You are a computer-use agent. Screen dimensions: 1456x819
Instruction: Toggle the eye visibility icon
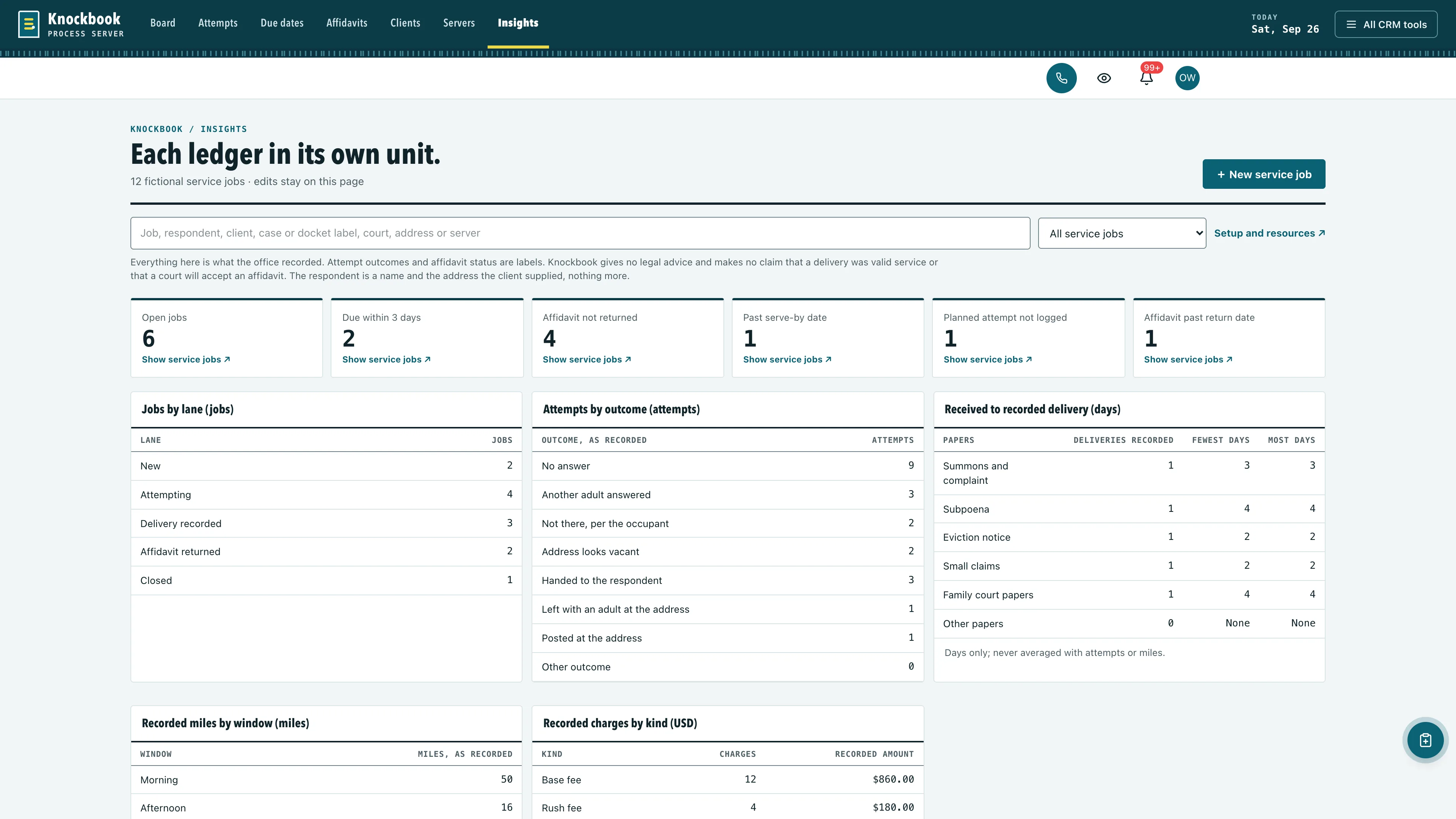click(1104, 78)
